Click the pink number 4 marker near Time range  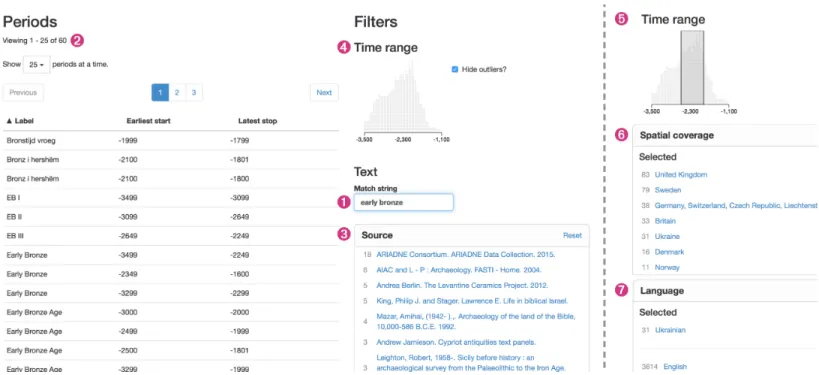click(x=344, y=48)
